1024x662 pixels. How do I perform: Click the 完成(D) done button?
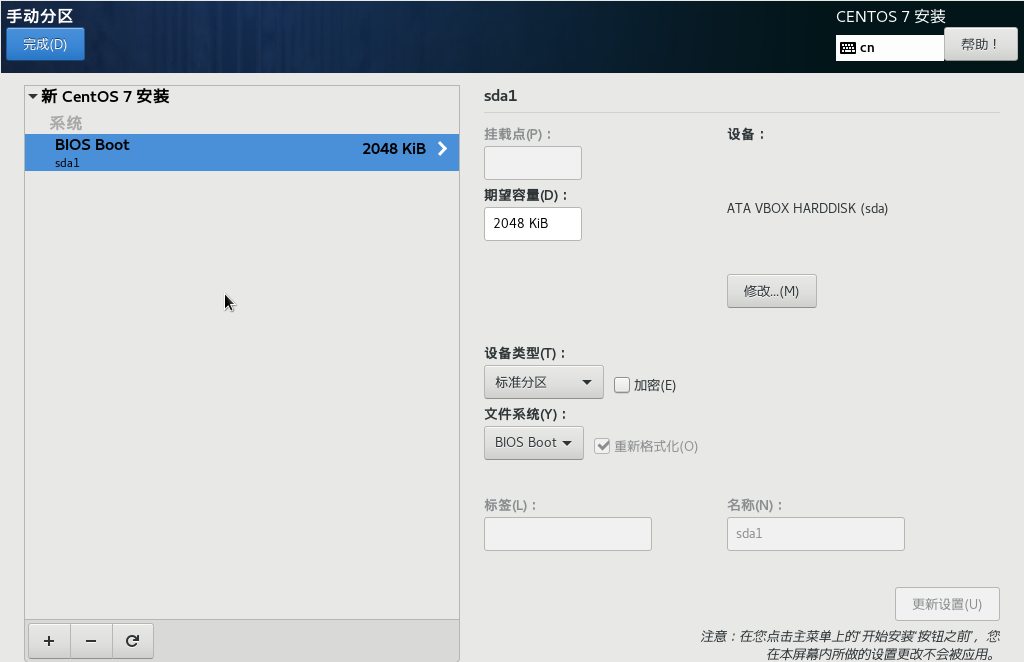click(x=45, y=44)
